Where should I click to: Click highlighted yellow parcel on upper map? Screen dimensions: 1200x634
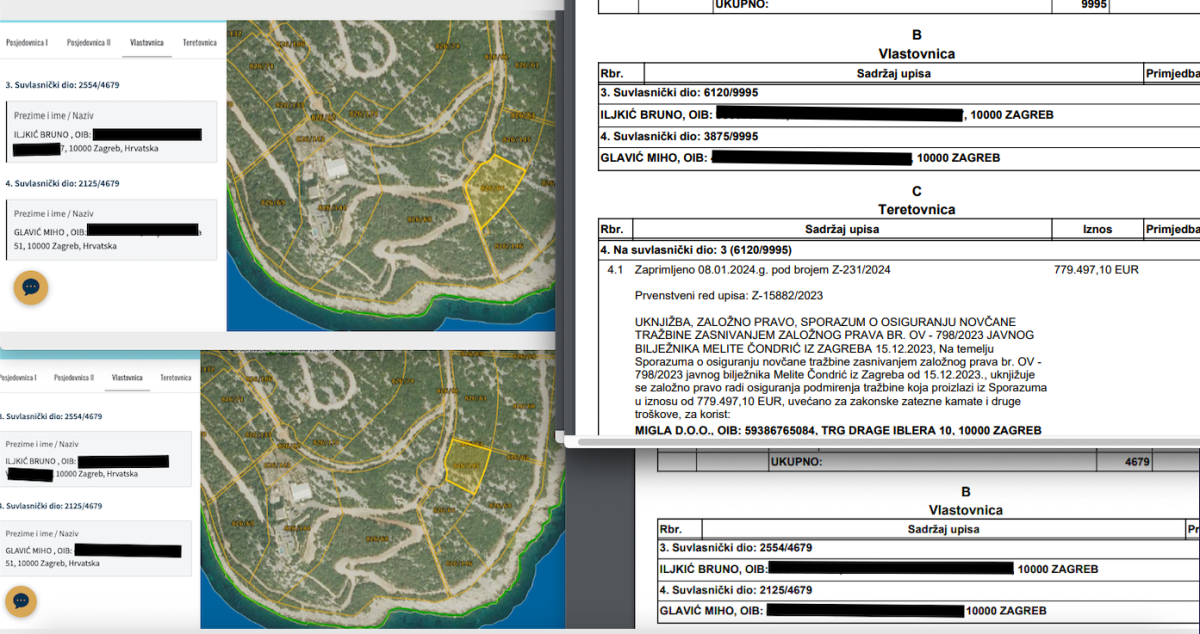coord(493,190)
